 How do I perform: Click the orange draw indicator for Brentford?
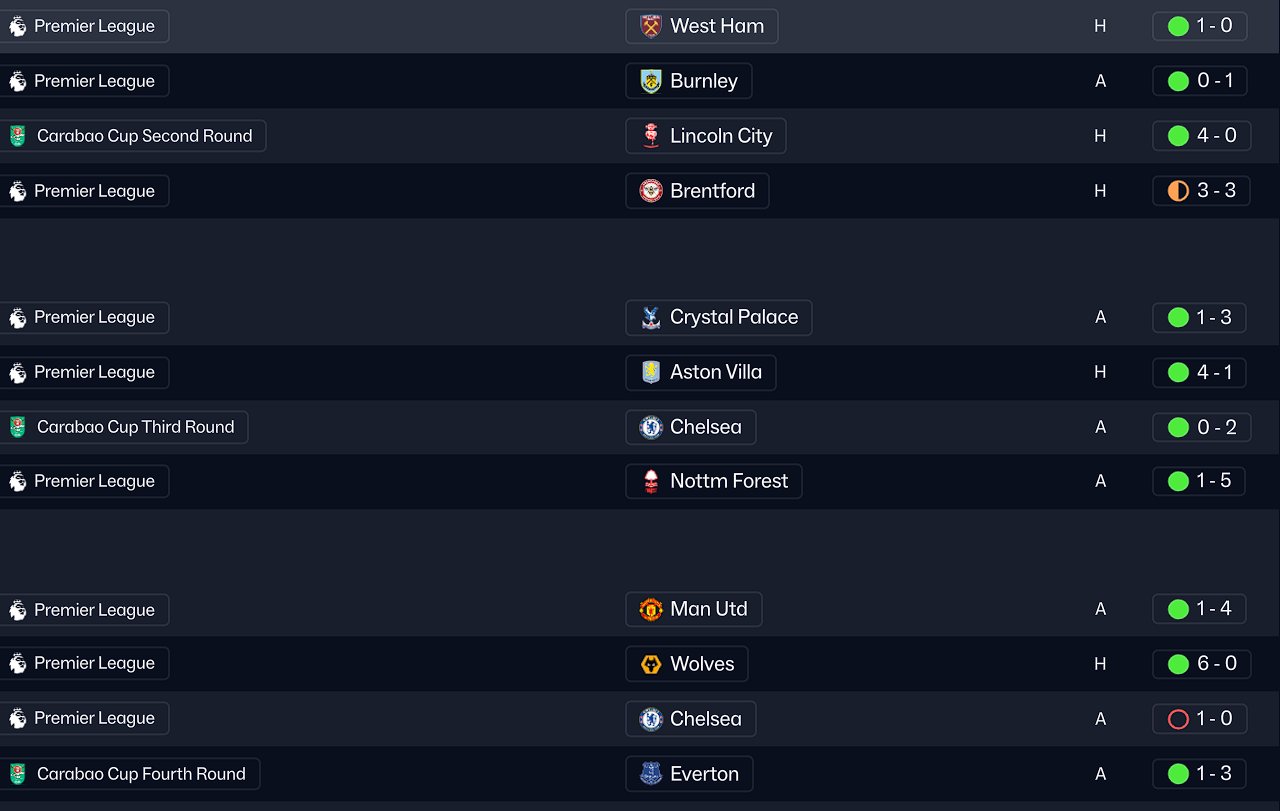pos(1178,191)
